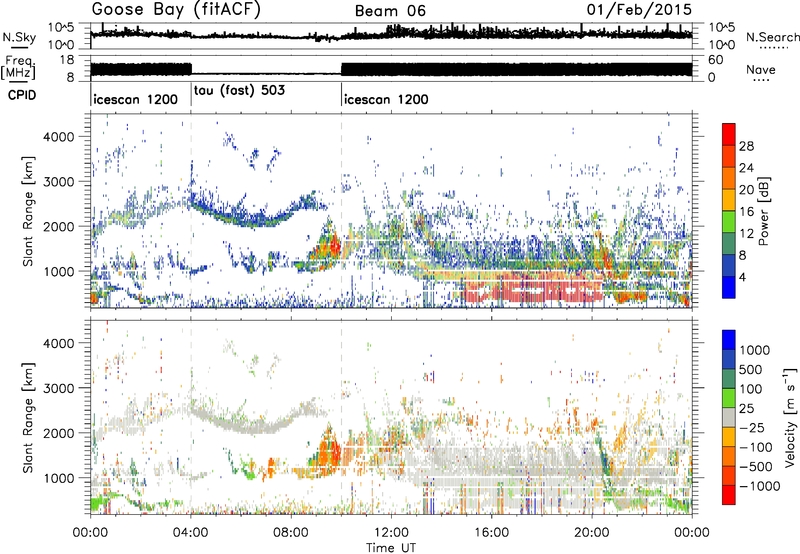This screenshot has width=800, height=554.
Task: Click the "1000" range tick on the Velocity panel
Action: pos(59,478)
